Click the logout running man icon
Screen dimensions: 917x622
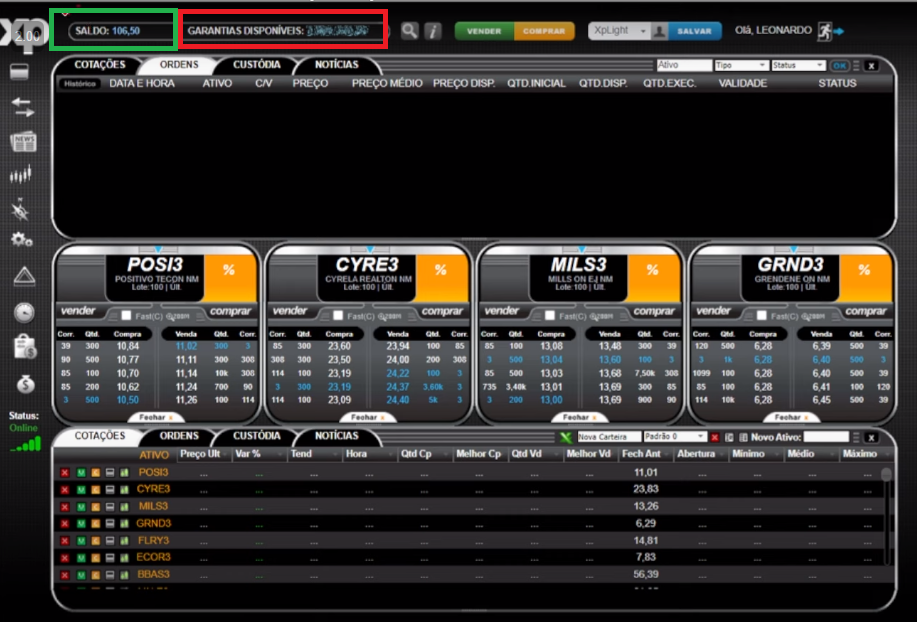coord(828,31)
